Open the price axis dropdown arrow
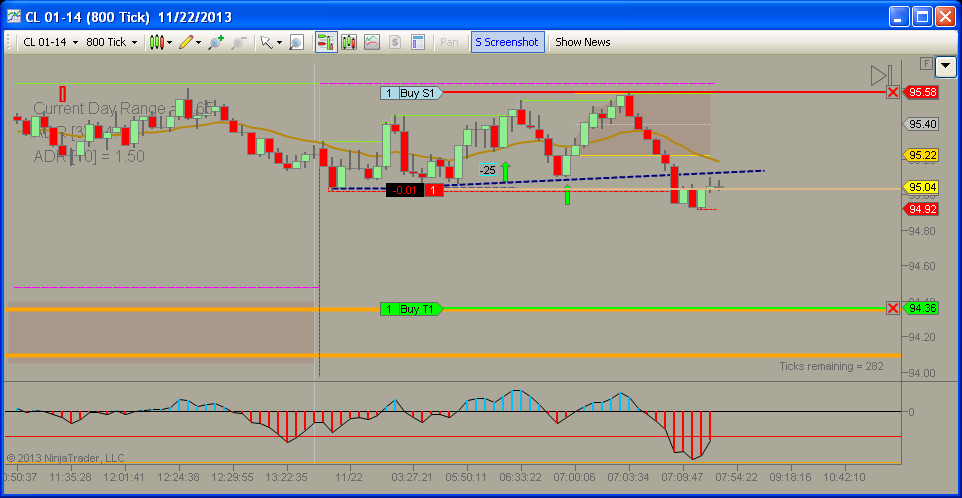The image size is (962, 498). click(x=945, y=66)
